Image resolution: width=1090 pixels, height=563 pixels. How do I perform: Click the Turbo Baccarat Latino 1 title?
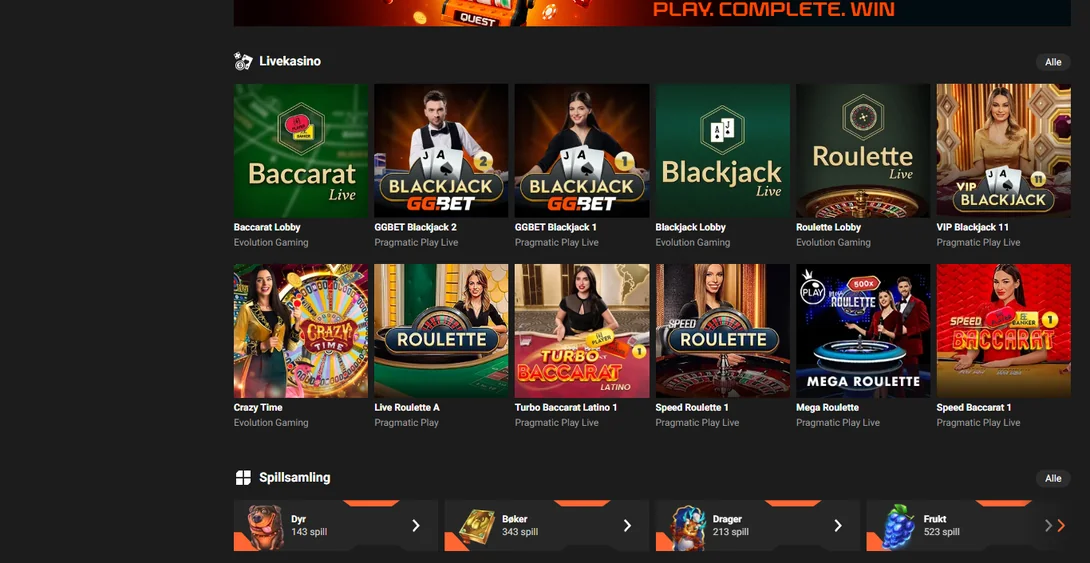pyautogui.click(x=566, y=407)
